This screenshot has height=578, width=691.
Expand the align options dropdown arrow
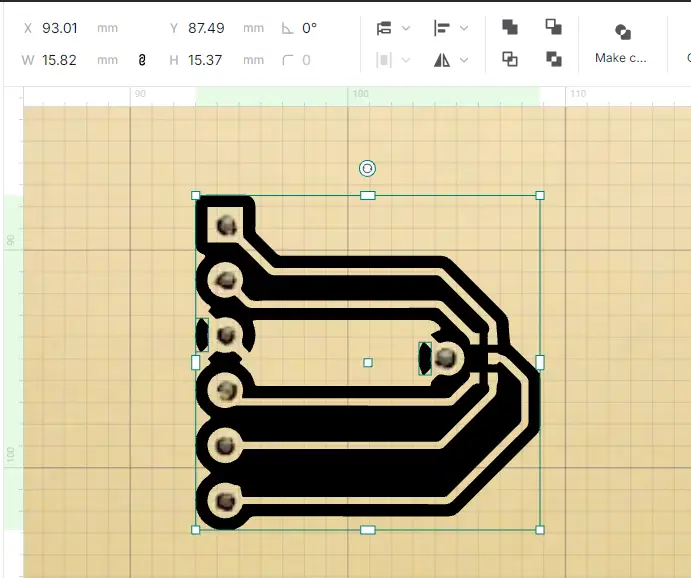pos(463,28)
